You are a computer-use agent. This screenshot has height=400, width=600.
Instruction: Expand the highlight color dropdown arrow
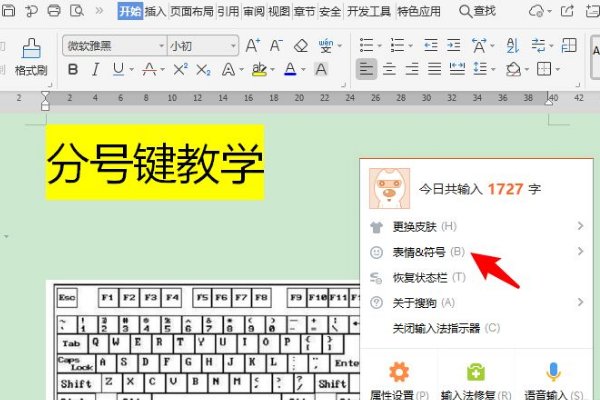tap(272, 70)
